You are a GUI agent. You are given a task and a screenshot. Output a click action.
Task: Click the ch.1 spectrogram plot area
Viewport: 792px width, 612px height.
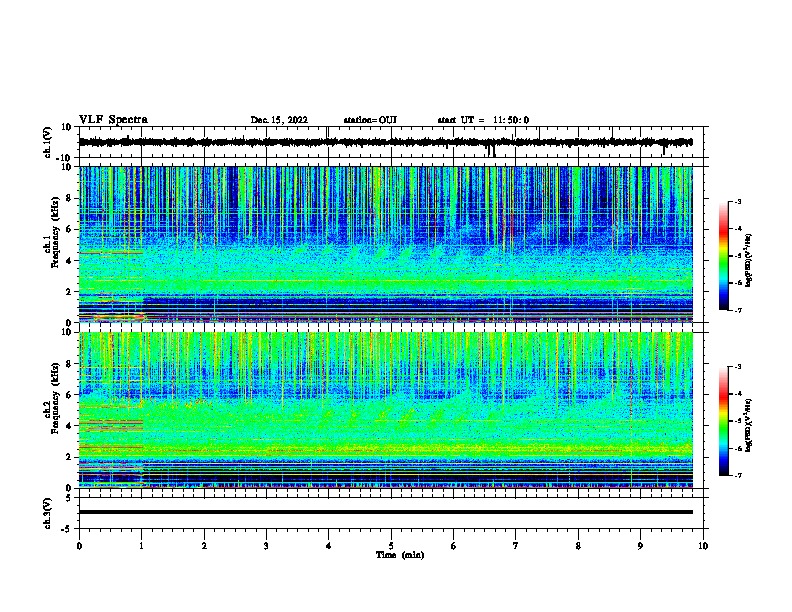click(x=385, y=244)
